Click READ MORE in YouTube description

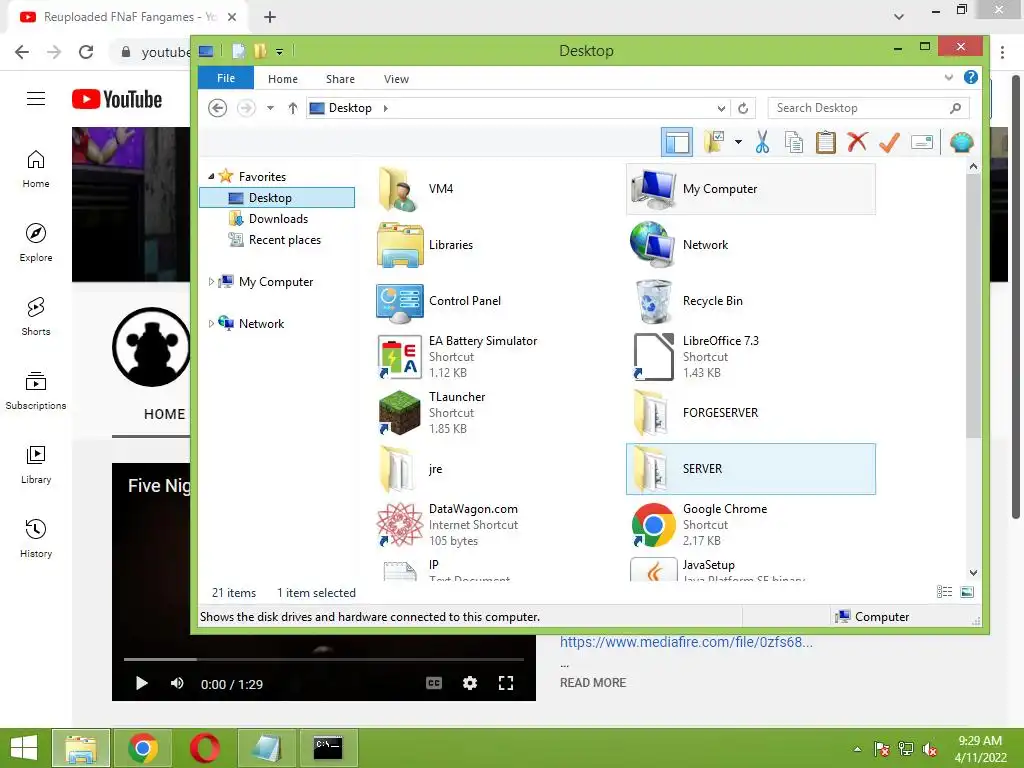pos(593,682)
